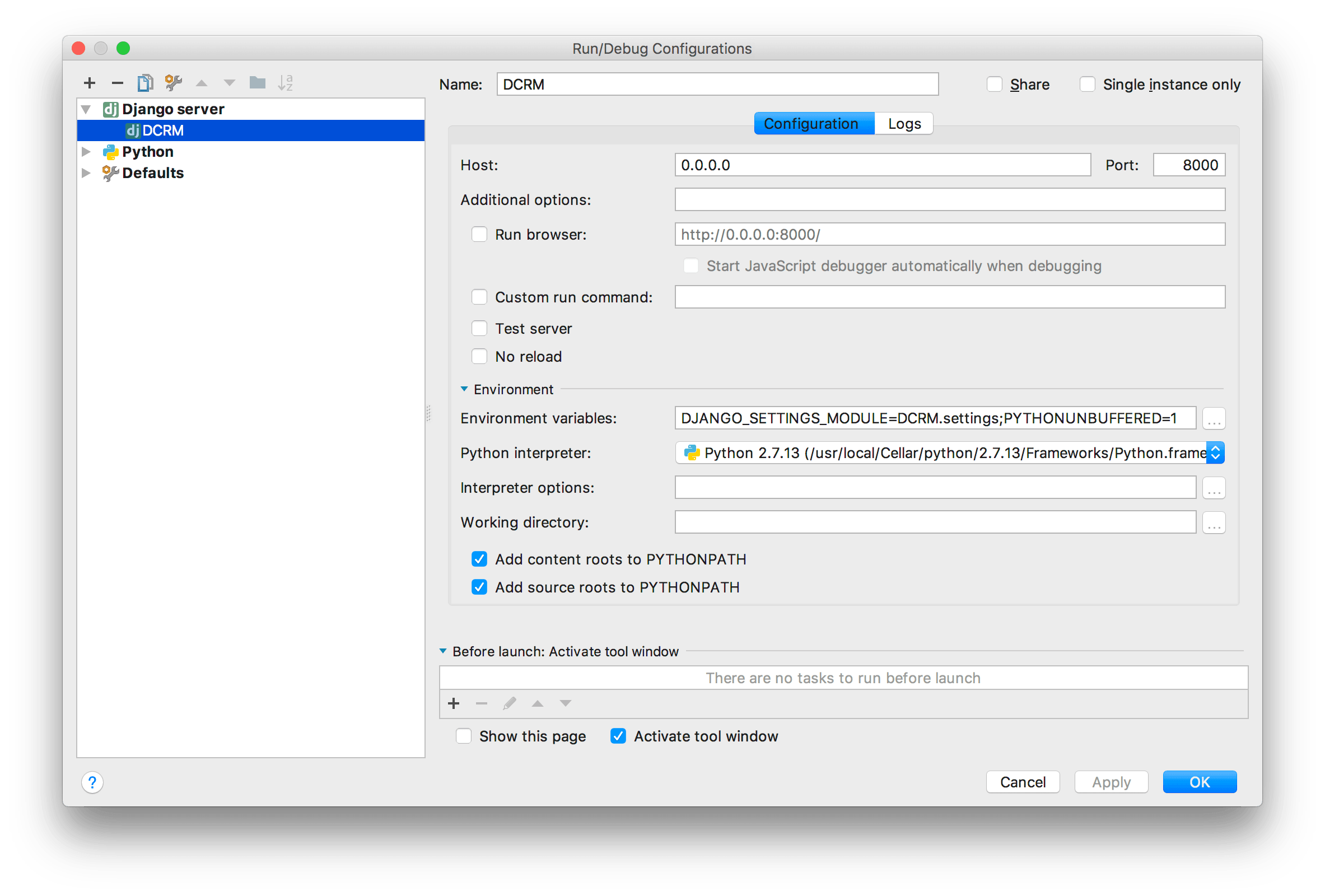The image size is (1325, 896).
Task: Click the Cancel button
Action: [1023, 782]
